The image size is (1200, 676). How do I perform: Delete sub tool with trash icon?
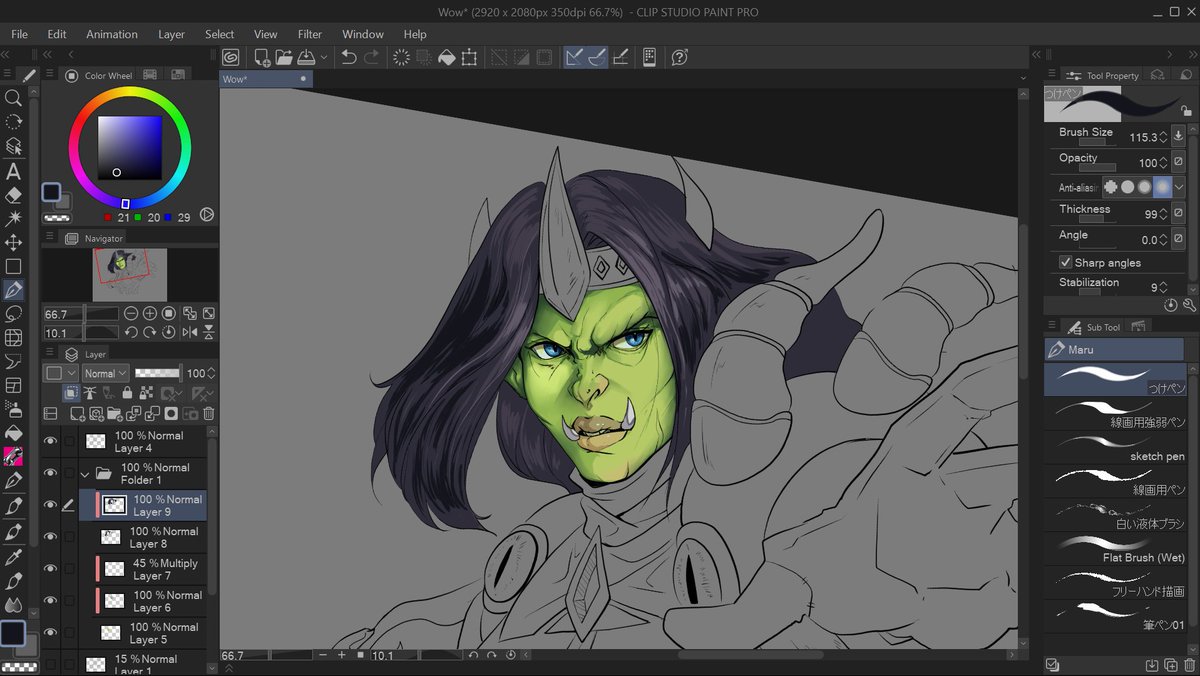coord(1189,665)
